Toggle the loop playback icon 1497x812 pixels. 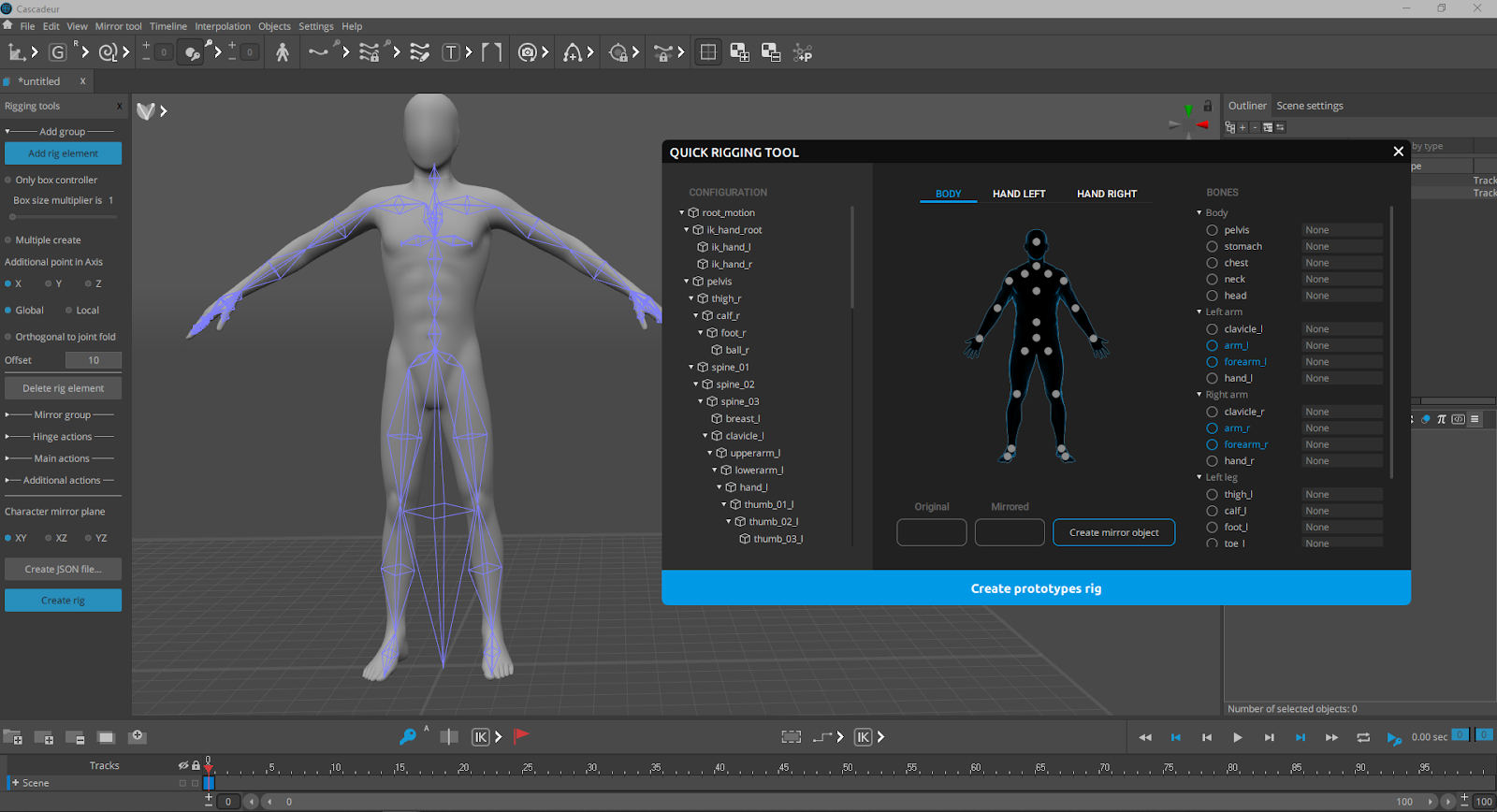pyautogui.click(x=1363, y=737)
